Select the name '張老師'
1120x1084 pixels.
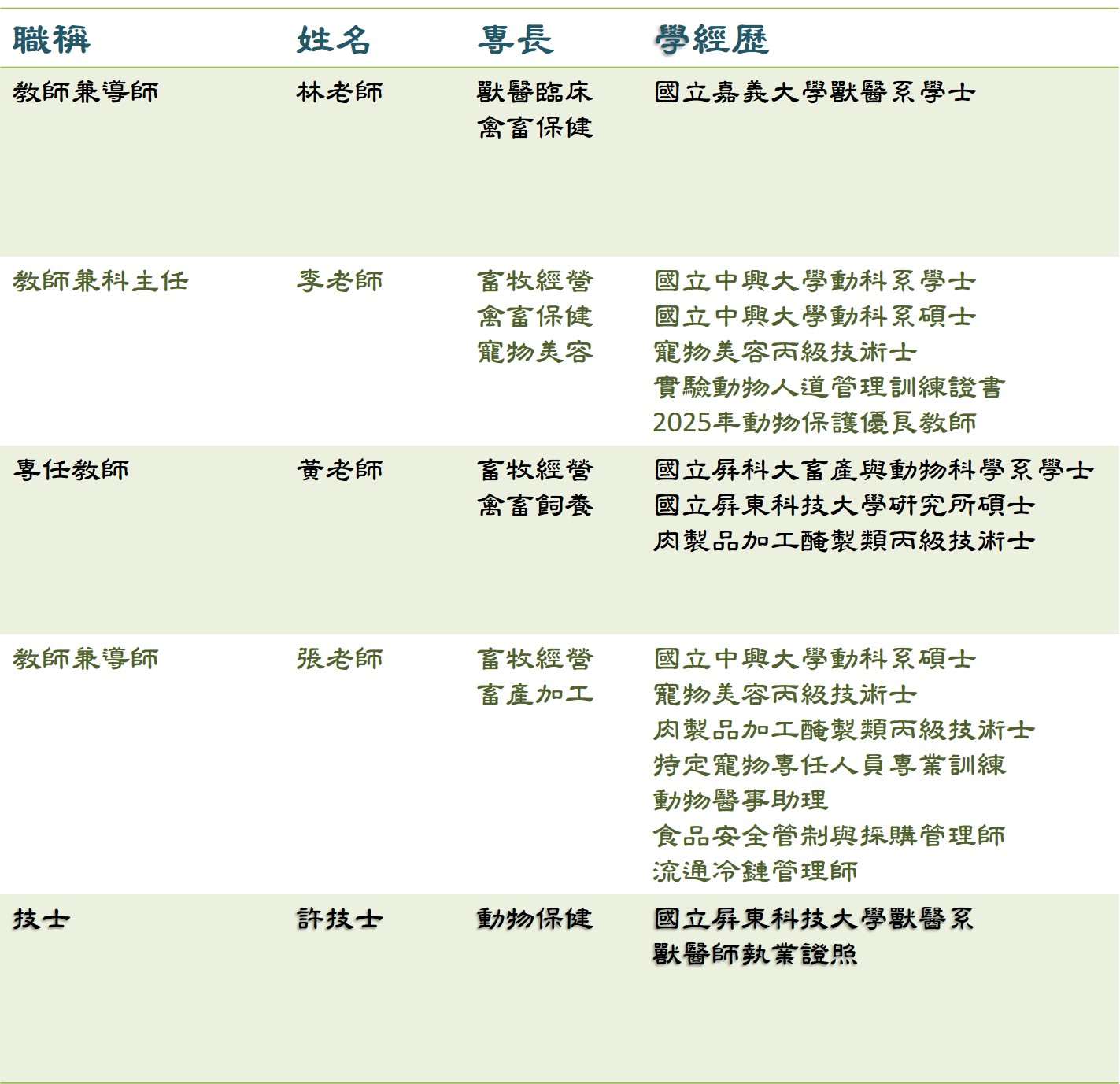[340, 659]
